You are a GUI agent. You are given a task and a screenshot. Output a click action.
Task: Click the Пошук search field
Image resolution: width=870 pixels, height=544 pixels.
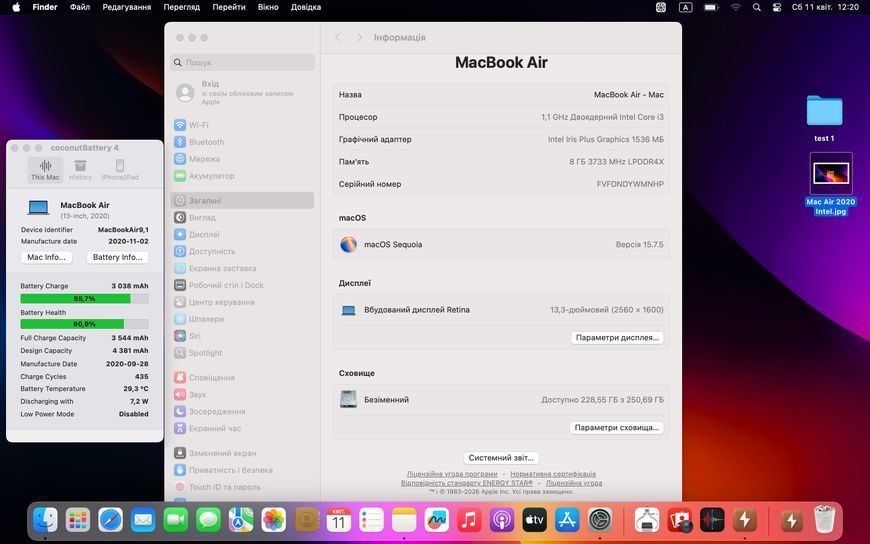pyautogui.click(x=242, y=62)
